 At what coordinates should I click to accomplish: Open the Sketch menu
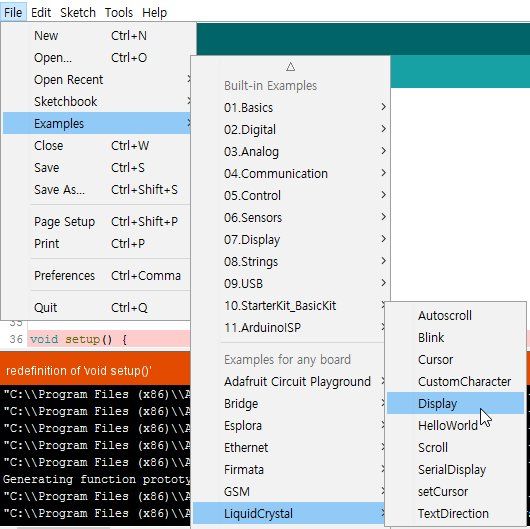coord(78,13)
